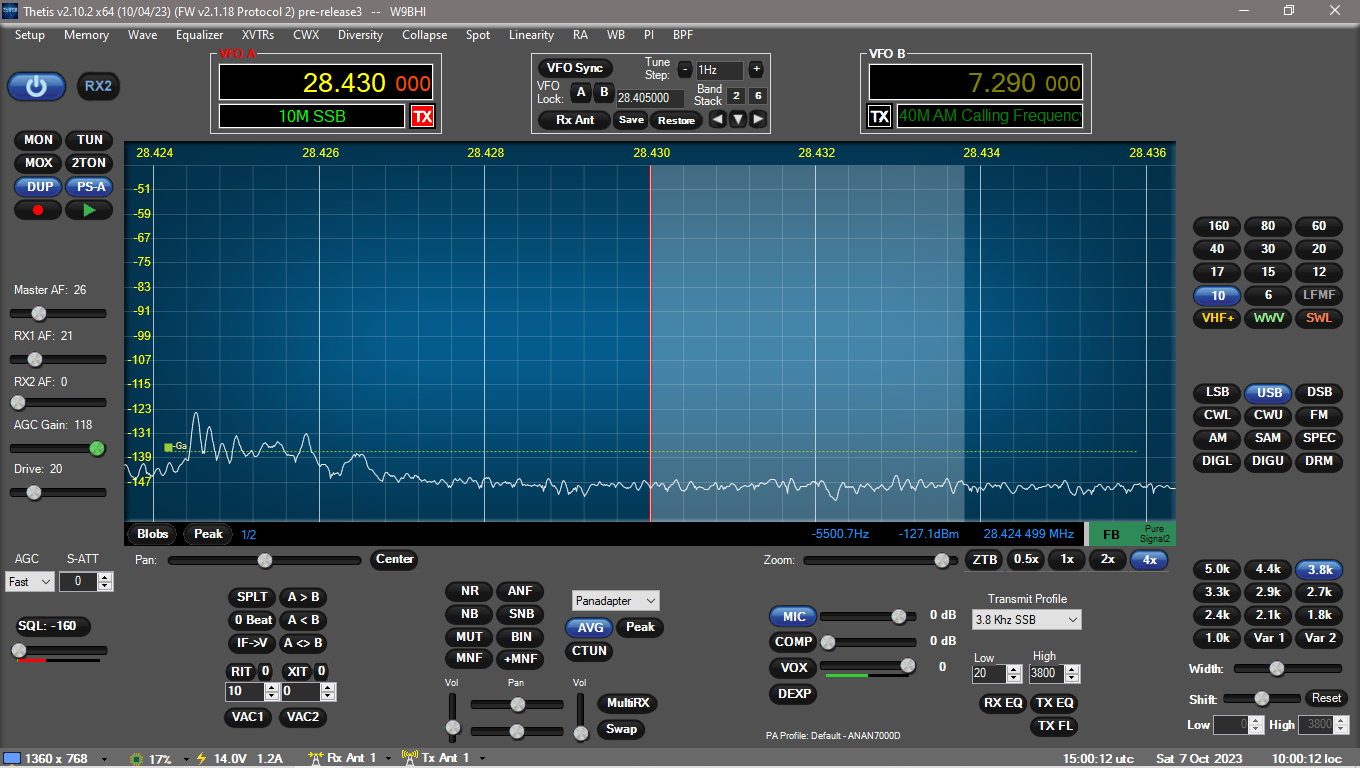Click the VFO Sync button
Screen dimensions: 1360x768
(575, 68)
